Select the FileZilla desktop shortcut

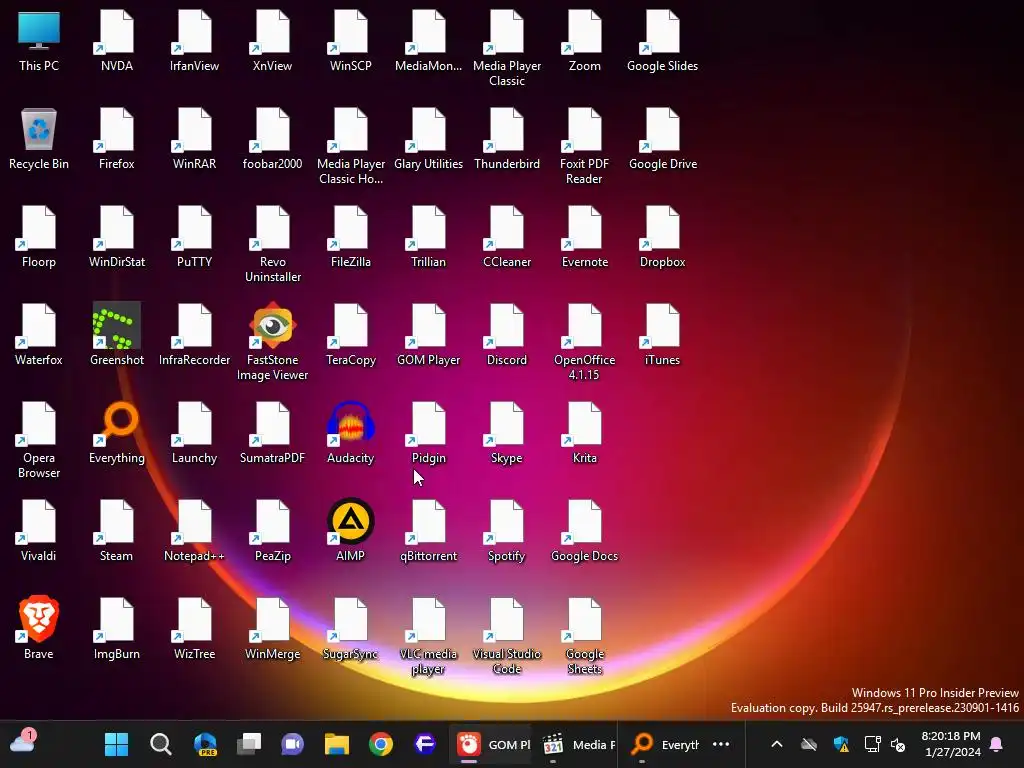[351, 236]
